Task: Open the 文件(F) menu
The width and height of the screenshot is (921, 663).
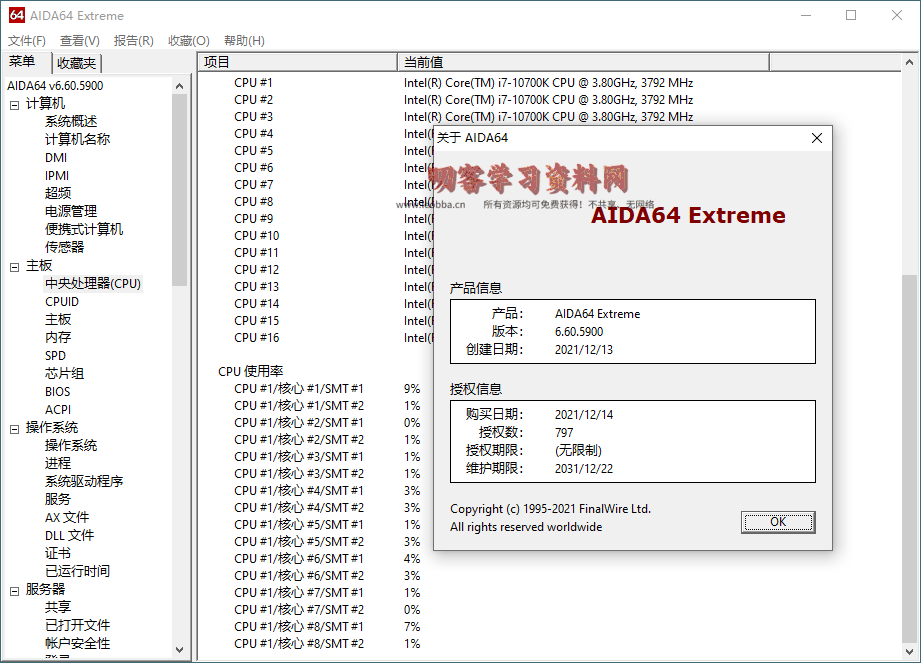Action: (x=27, y=41)
